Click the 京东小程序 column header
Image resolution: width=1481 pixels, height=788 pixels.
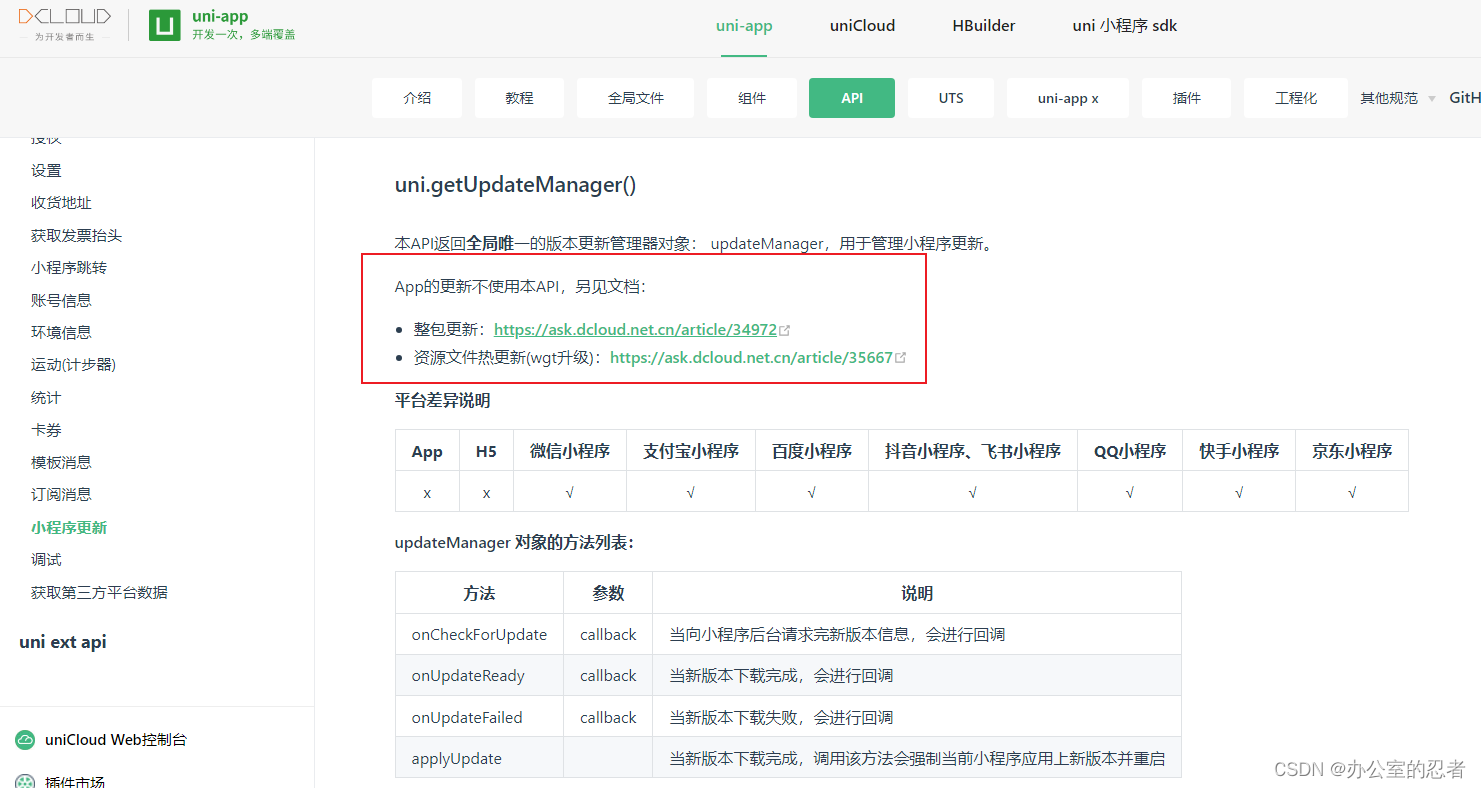(1352, 451)
